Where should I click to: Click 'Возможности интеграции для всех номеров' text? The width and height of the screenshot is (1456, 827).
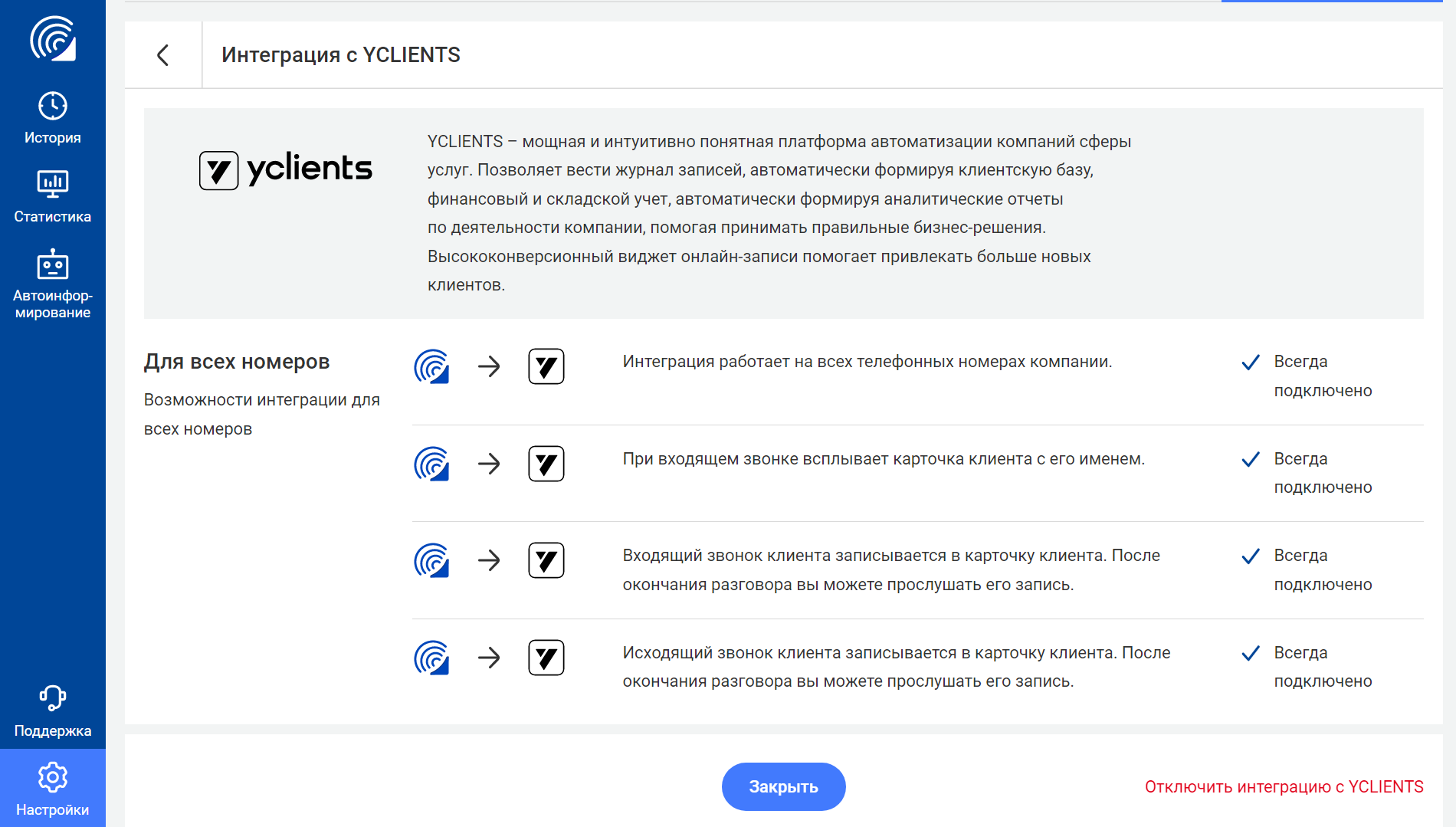(x=262, y=415)
